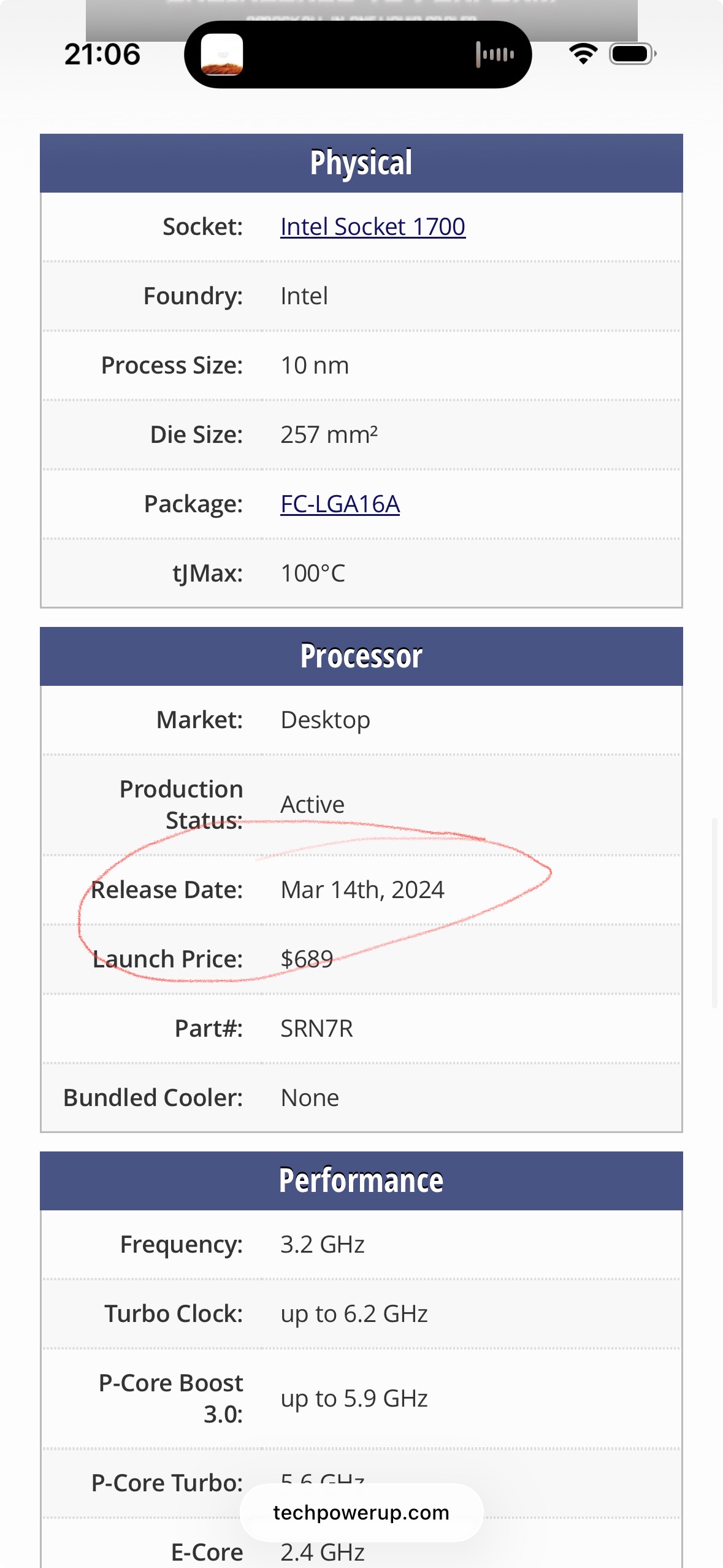
Task: Click the 257 mm² die size value
Action: click(x=329, y=435)
